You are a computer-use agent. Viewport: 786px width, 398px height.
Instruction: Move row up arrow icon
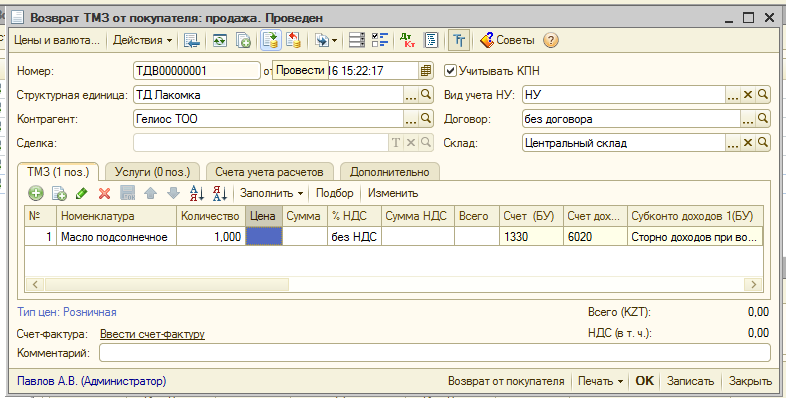[x=150, y=193]
